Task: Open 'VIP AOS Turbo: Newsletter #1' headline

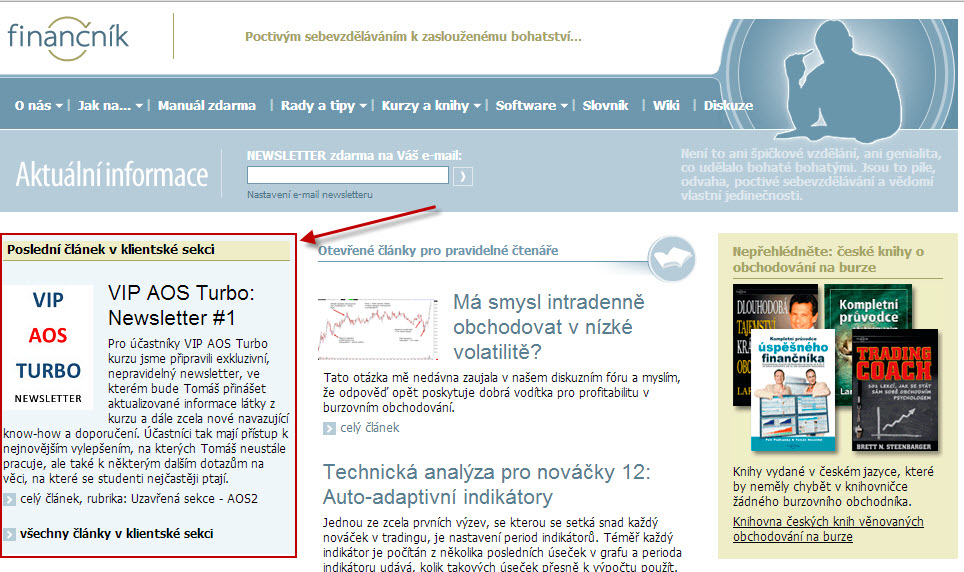Action: (x=181, y=306)
